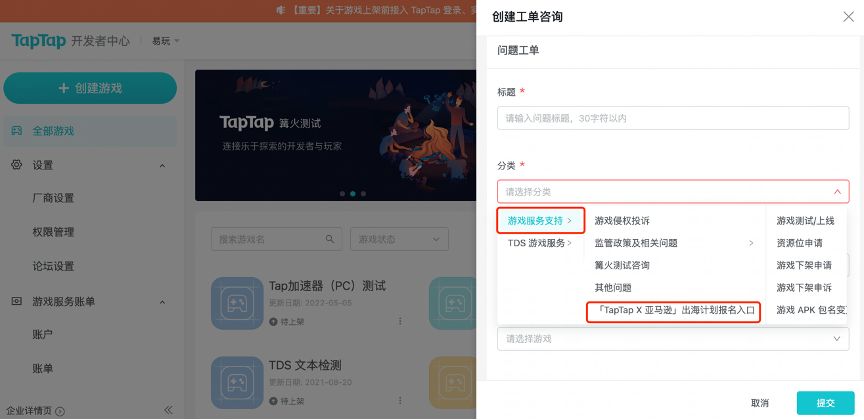The width and height of the screenshot is (864, 420).
Task: Open the 易玩 account dropdown
Action: pos(166,41)
